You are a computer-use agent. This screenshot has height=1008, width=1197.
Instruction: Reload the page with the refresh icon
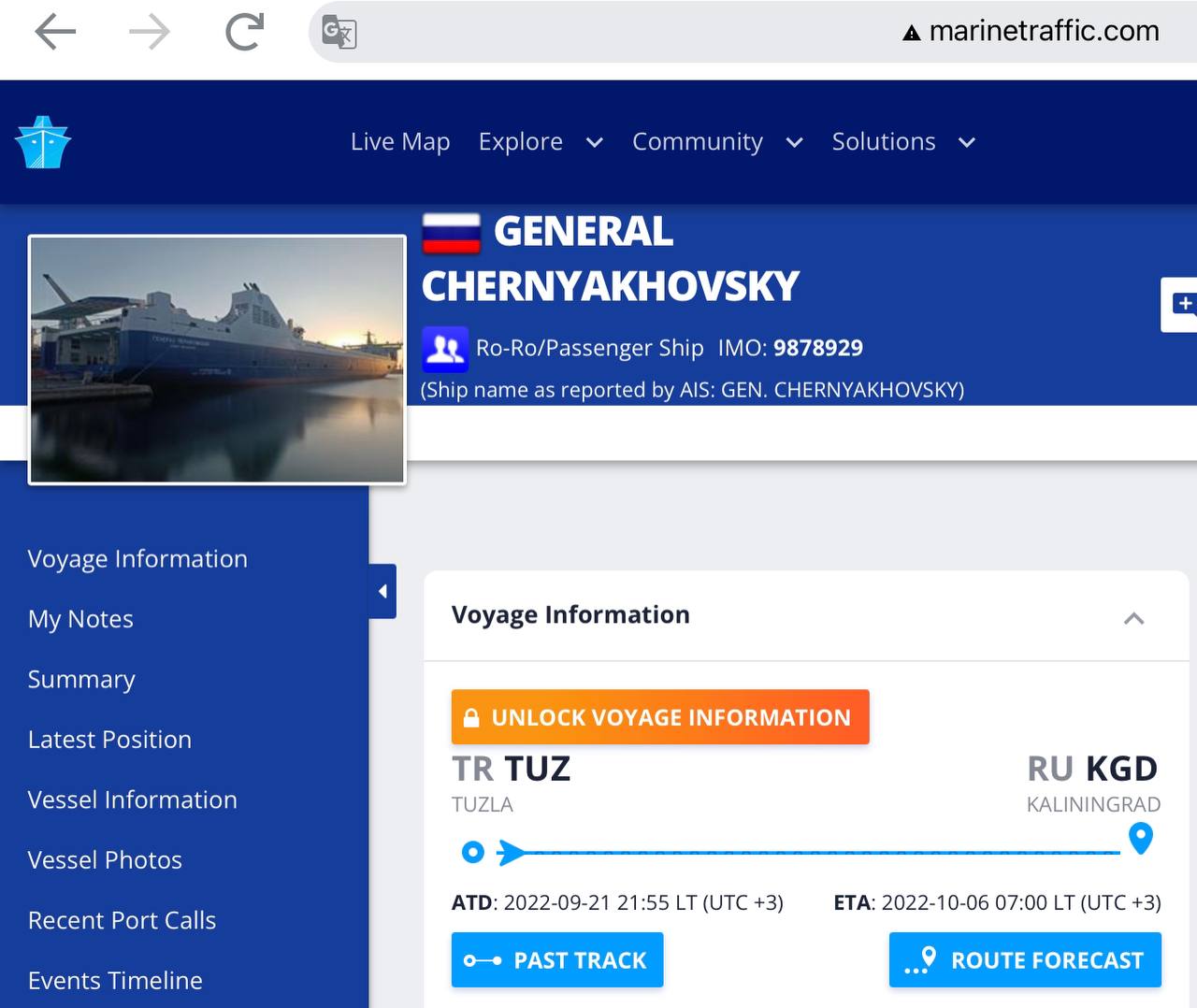click(245, 33)
